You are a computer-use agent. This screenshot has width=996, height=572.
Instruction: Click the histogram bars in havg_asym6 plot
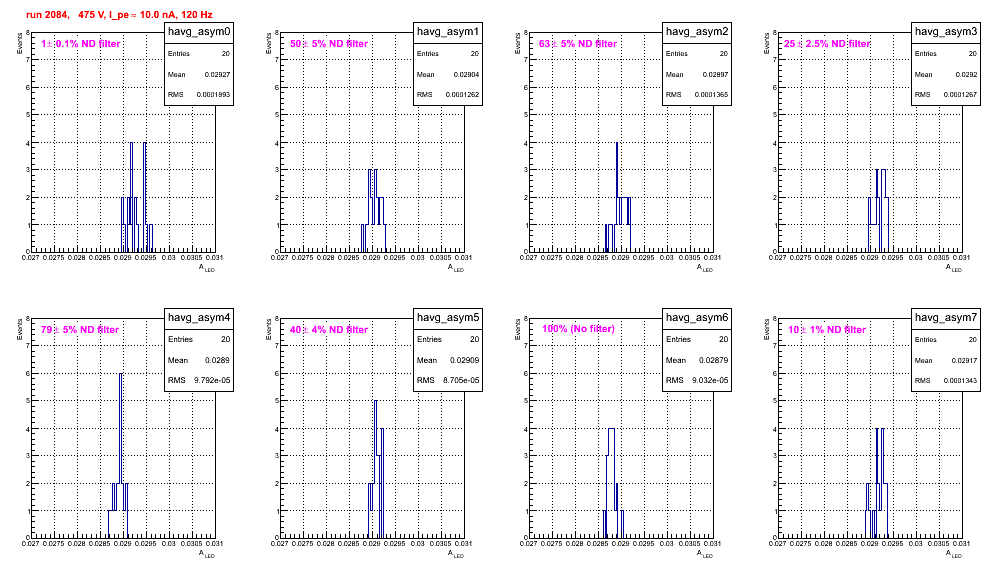click(x=613, y=483)
